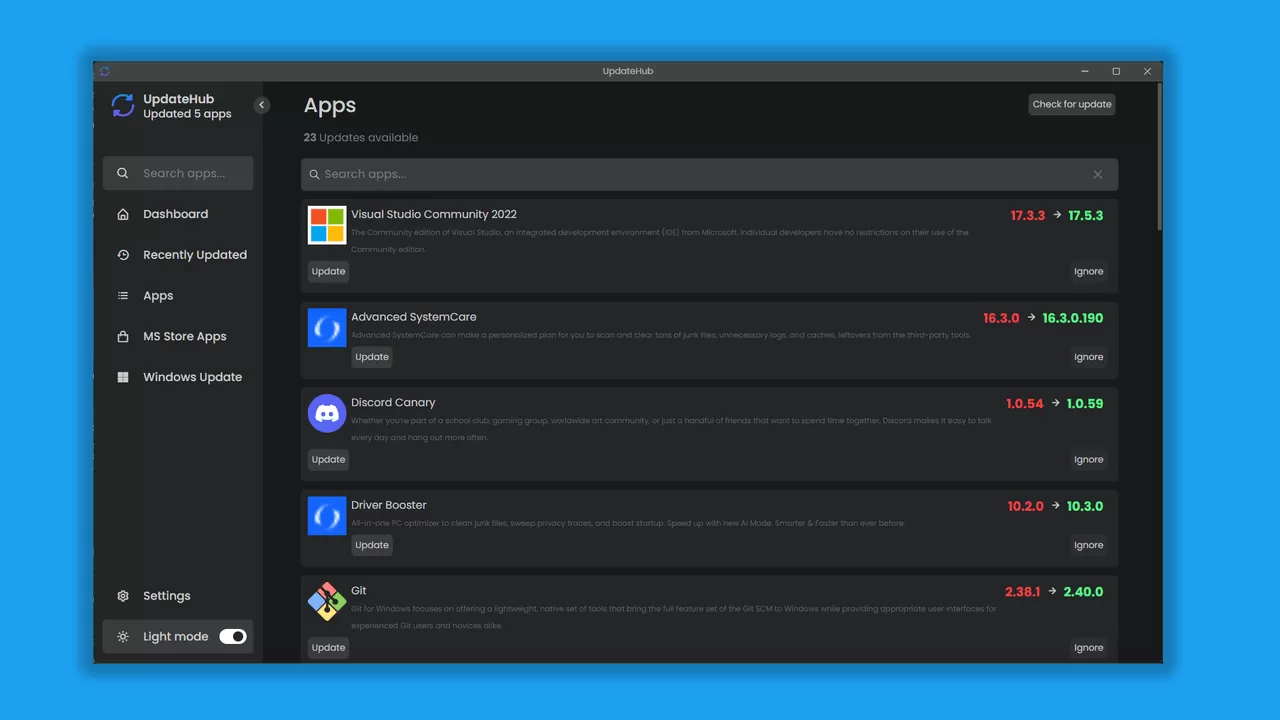Viewport: 1280px width, 720px height.
Task: Select the Windows Update grid icon
Action: [x=122, y=377]
